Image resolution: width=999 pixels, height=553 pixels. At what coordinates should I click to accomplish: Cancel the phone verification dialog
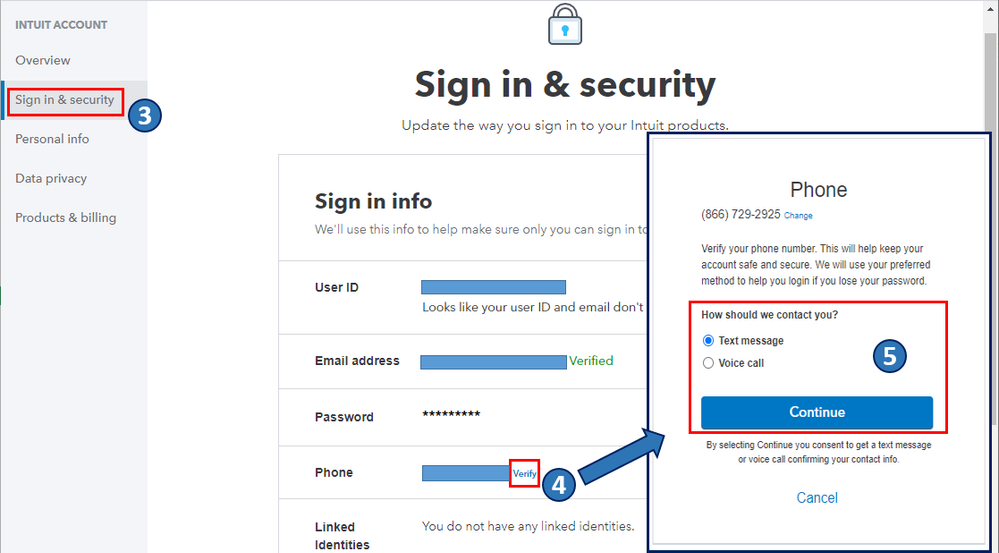(817, 498)
